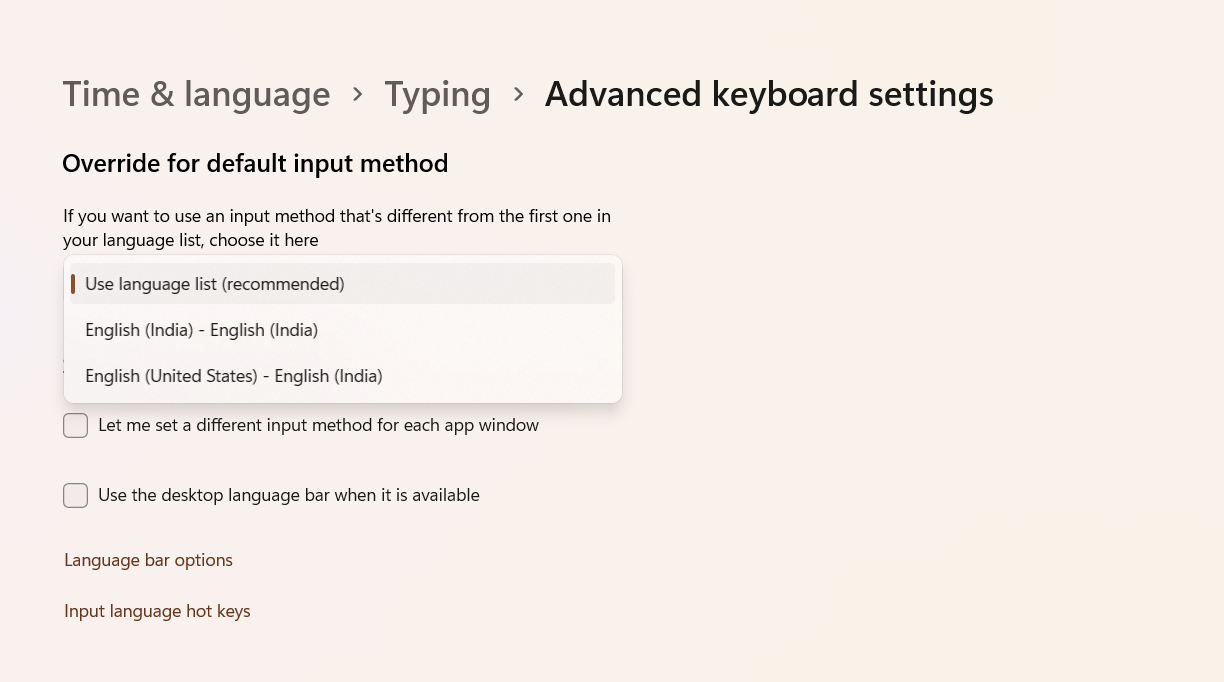The width and height of the screenshot is (1224, 682).
Task: Click the chevron after Time & language
Action: click(x=358, y=94)
